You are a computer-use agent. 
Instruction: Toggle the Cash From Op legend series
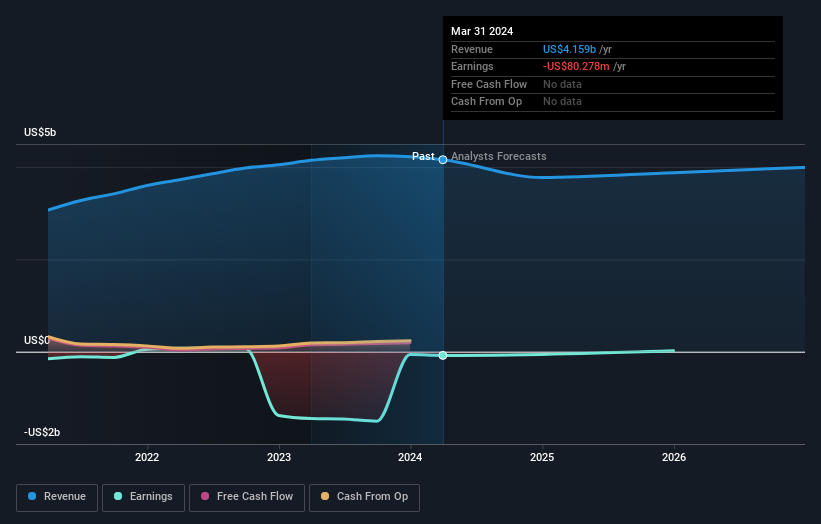(x=364, y=497)
